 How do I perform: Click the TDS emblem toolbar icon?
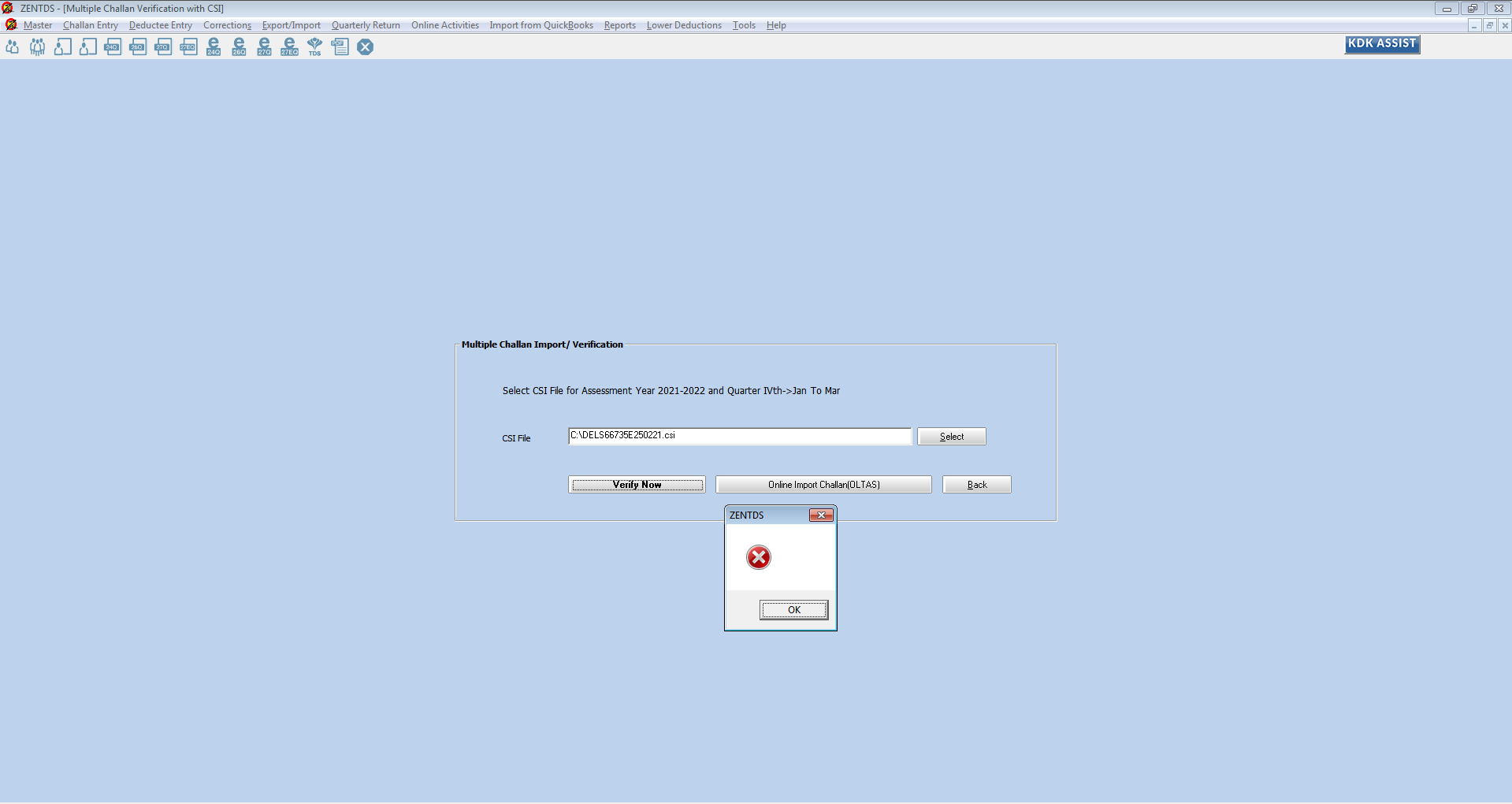click(x=314, y=47)
